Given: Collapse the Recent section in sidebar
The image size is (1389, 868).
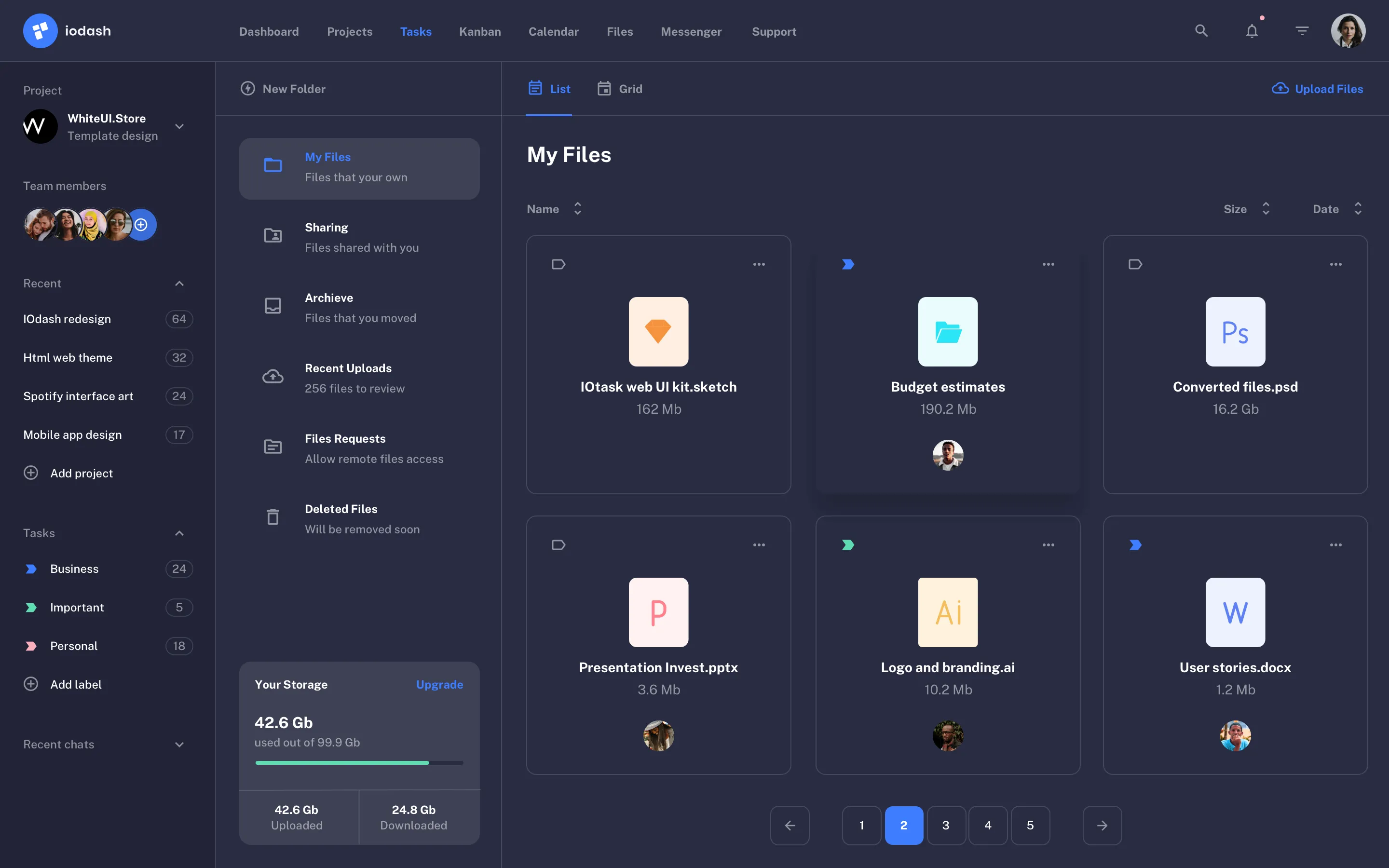Looking at the screenshot, I should click(x=178, y=283).
